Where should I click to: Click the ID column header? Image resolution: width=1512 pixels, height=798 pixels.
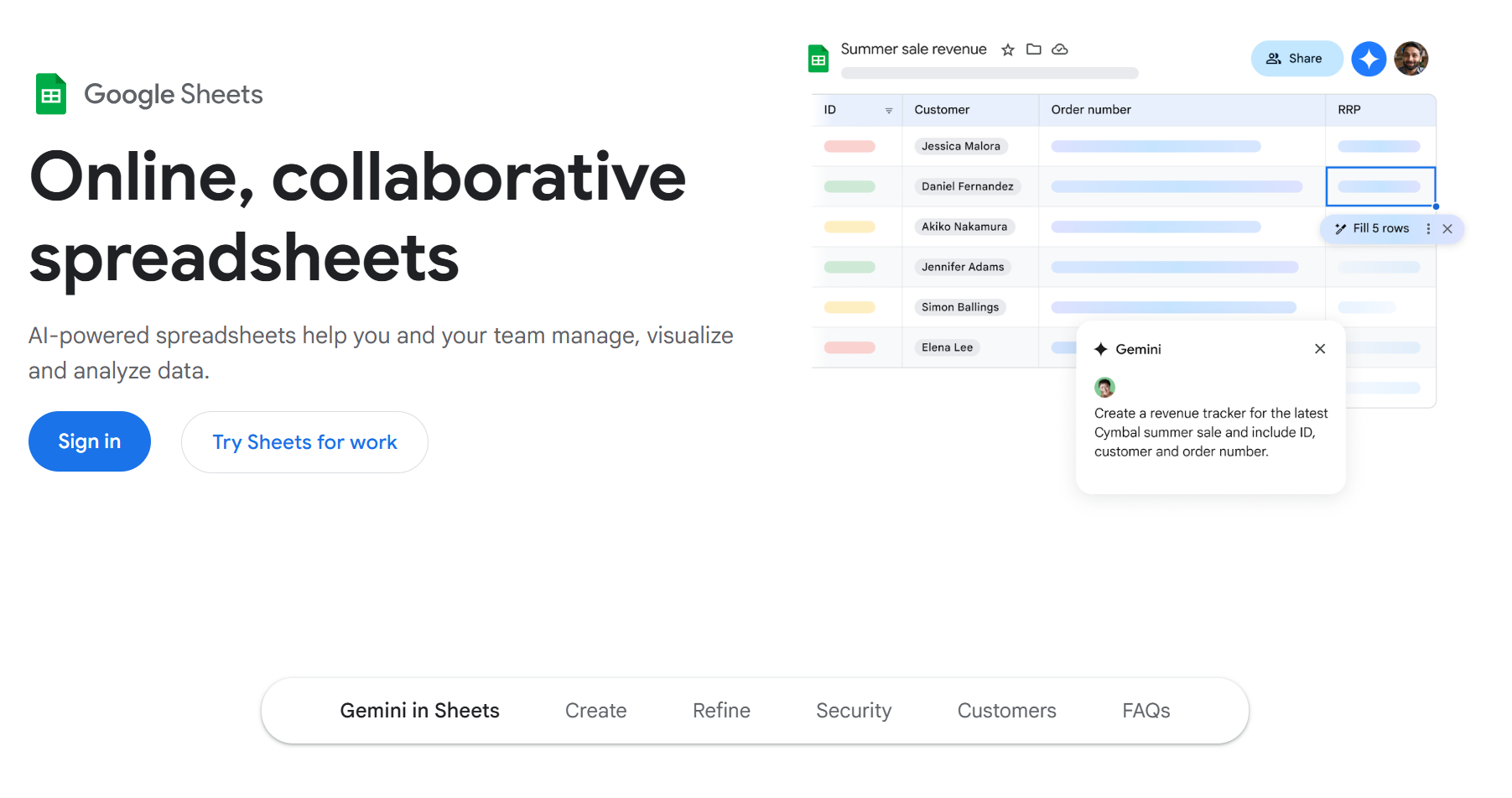coord(857,110)
